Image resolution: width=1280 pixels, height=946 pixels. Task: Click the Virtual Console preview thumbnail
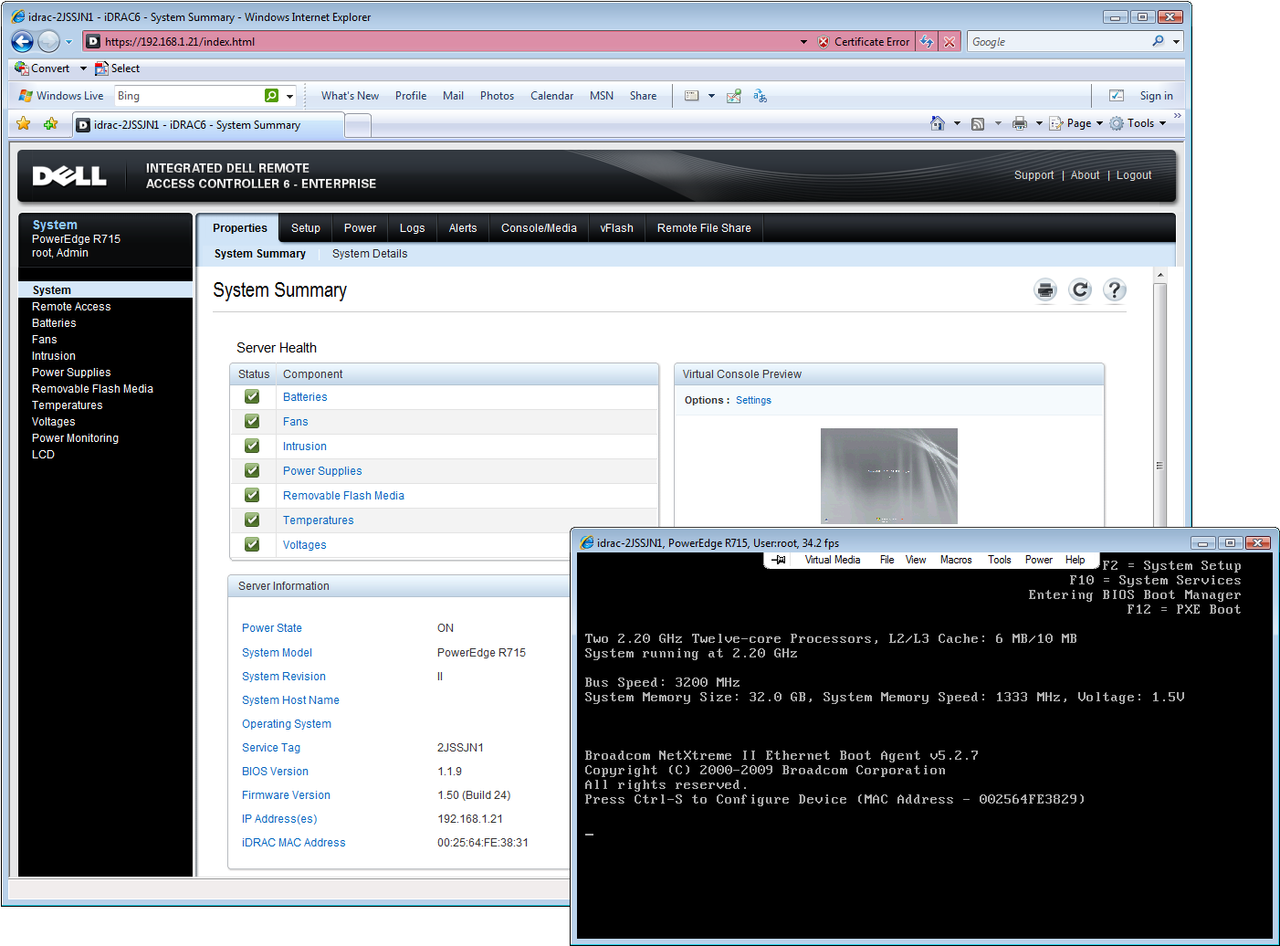(x=889, y=476)
